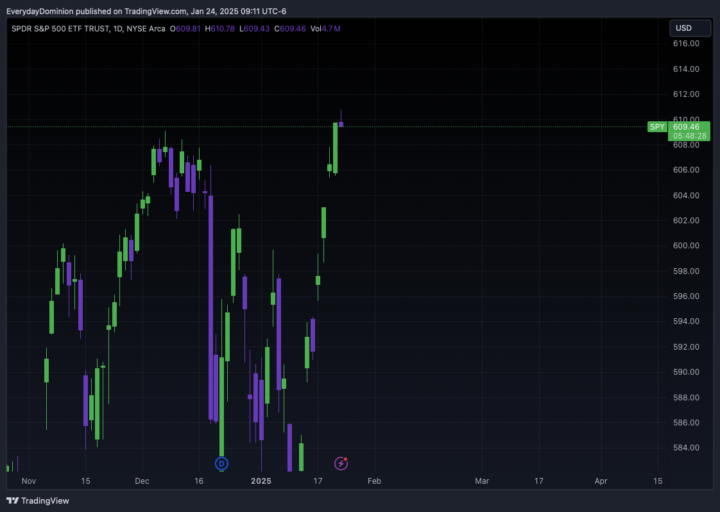Viewport: 720px width, 512px height.
Task: Click the 584.00 price axis label
Action: pyautogui.click(x=686, y=448)
